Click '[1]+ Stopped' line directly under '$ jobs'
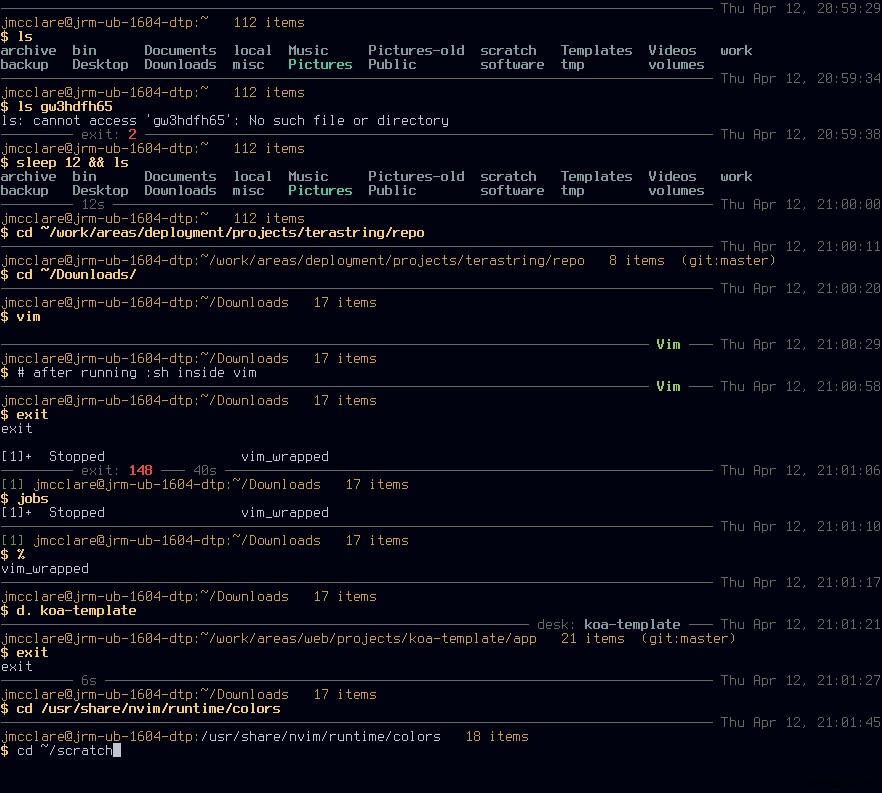 pyautogui.click(x=165, y=512)
